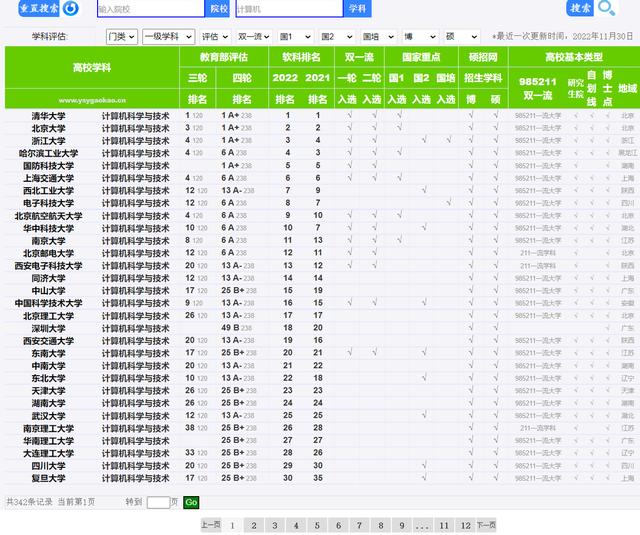Go to page 4
Viewport: 640px width, 535px height.
pos(296,525)
